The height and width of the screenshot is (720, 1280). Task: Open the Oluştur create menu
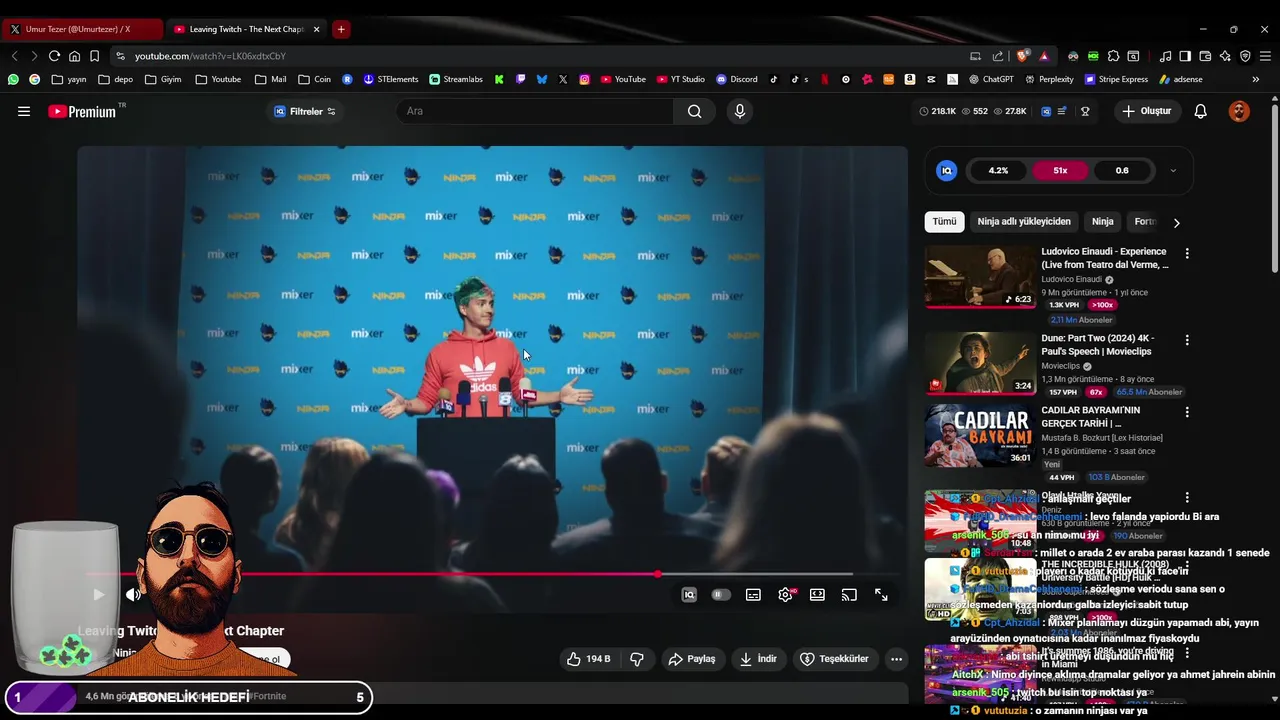(1146, 111)
